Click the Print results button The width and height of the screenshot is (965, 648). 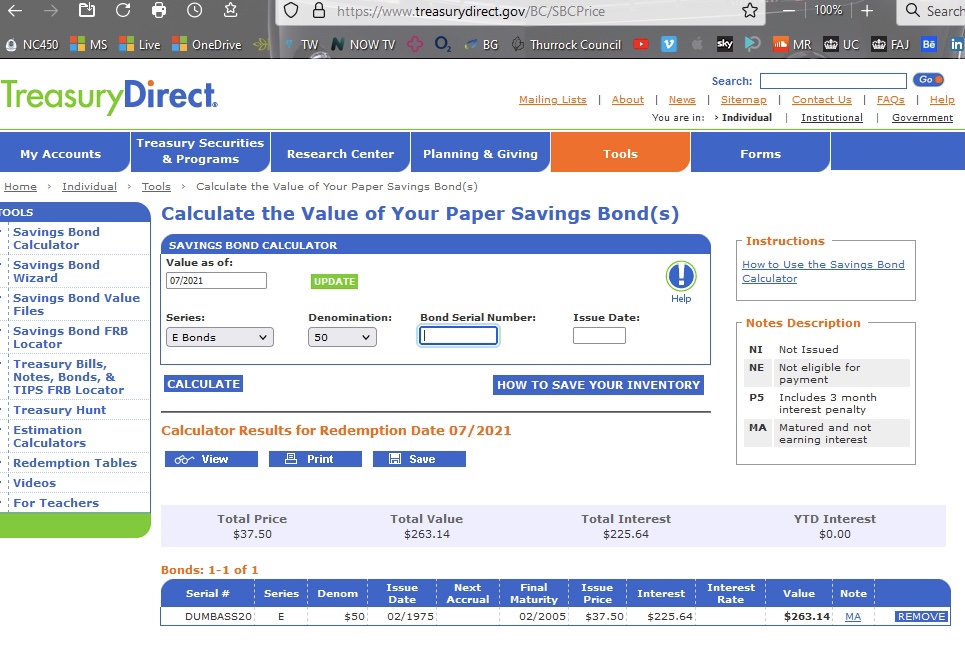point(315,459)
